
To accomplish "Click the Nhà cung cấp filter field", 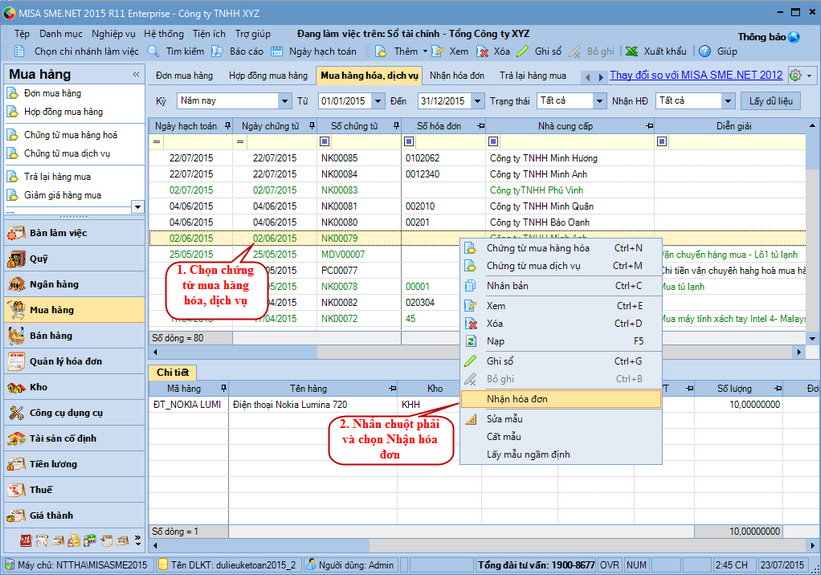I will coord(576,141).
